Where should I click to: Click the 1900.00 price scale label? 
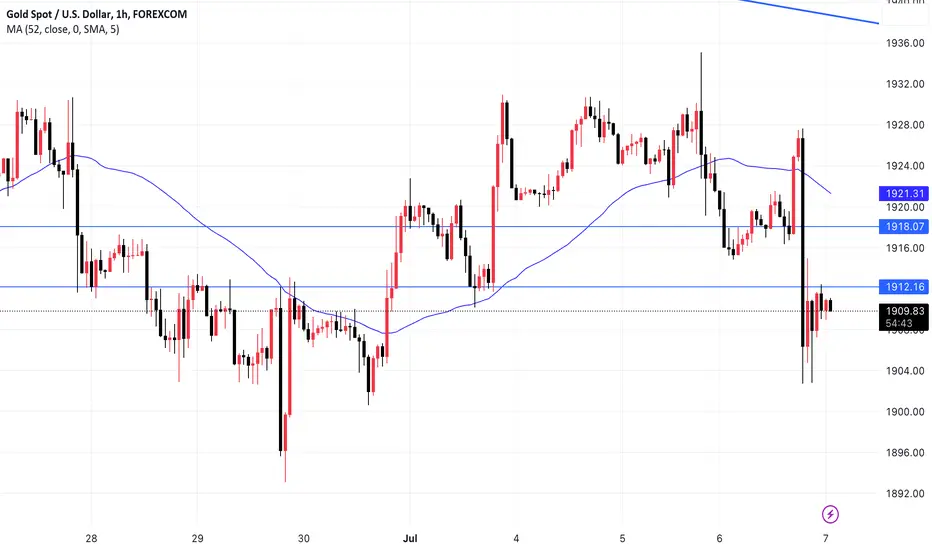pos(905,412)
